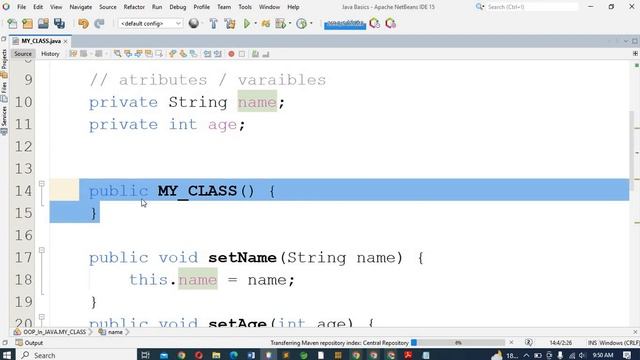
Task: Switch to Source view button
Action: tap(23, 54)
